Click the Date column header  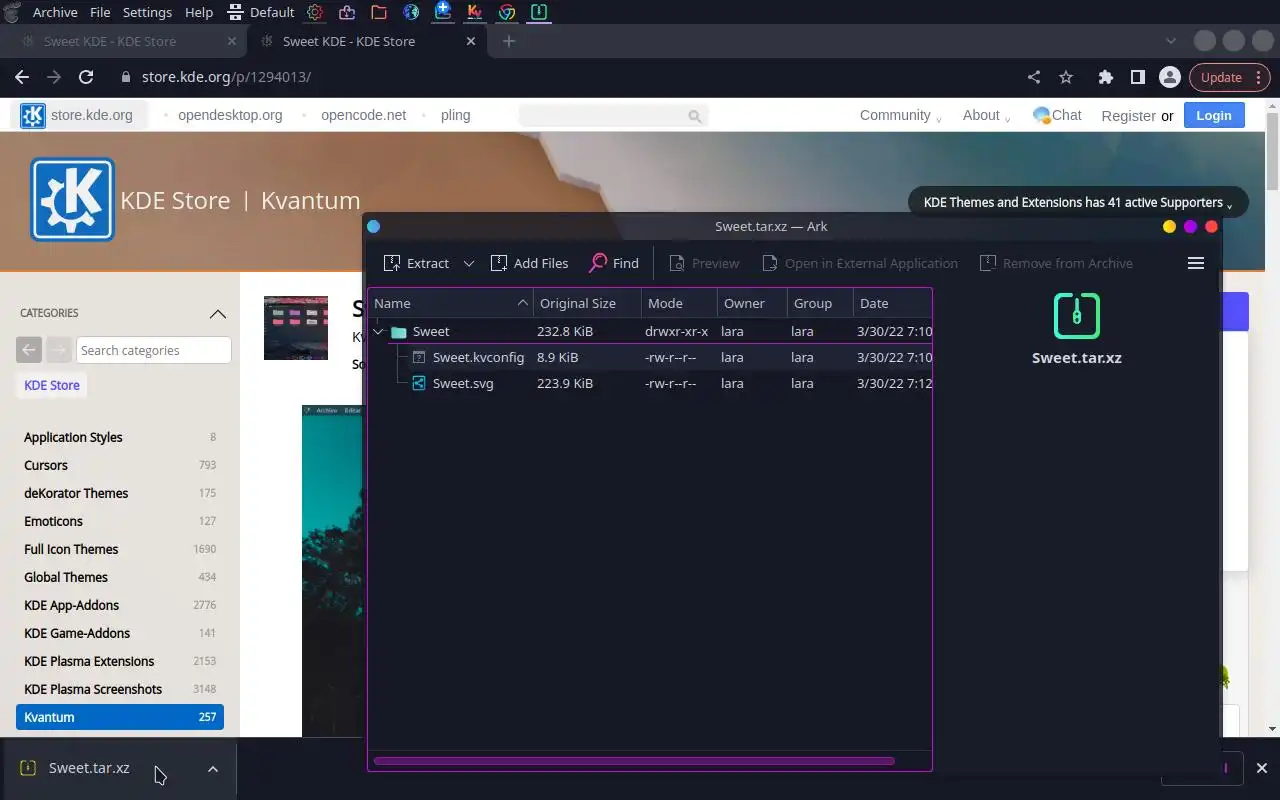tap(892, 303)
